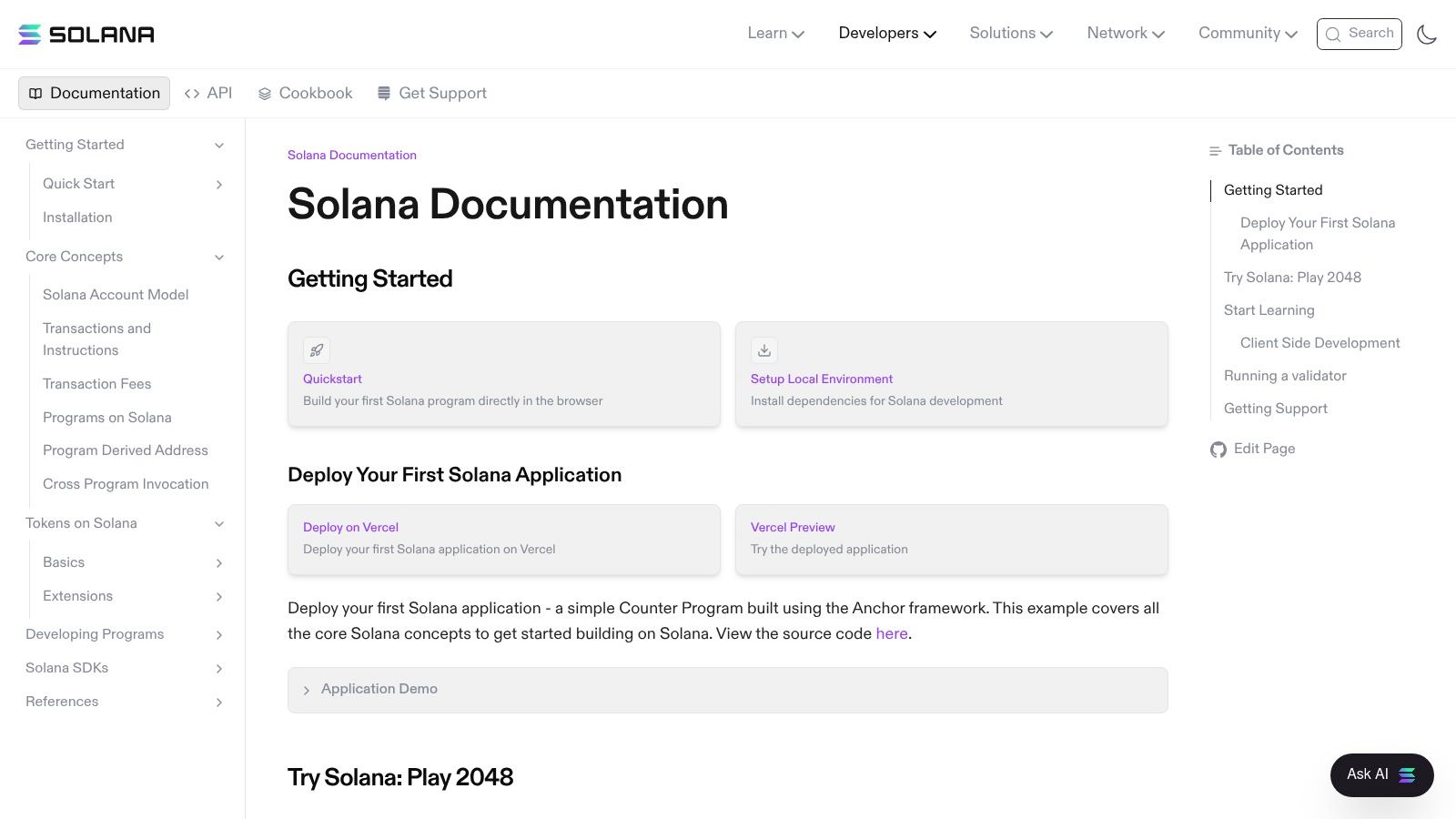Image resolution: width=1456 pixels, height=819 pixels.
Task: Jump to Getting Started in contents
Action: [x=1273, y=190]
